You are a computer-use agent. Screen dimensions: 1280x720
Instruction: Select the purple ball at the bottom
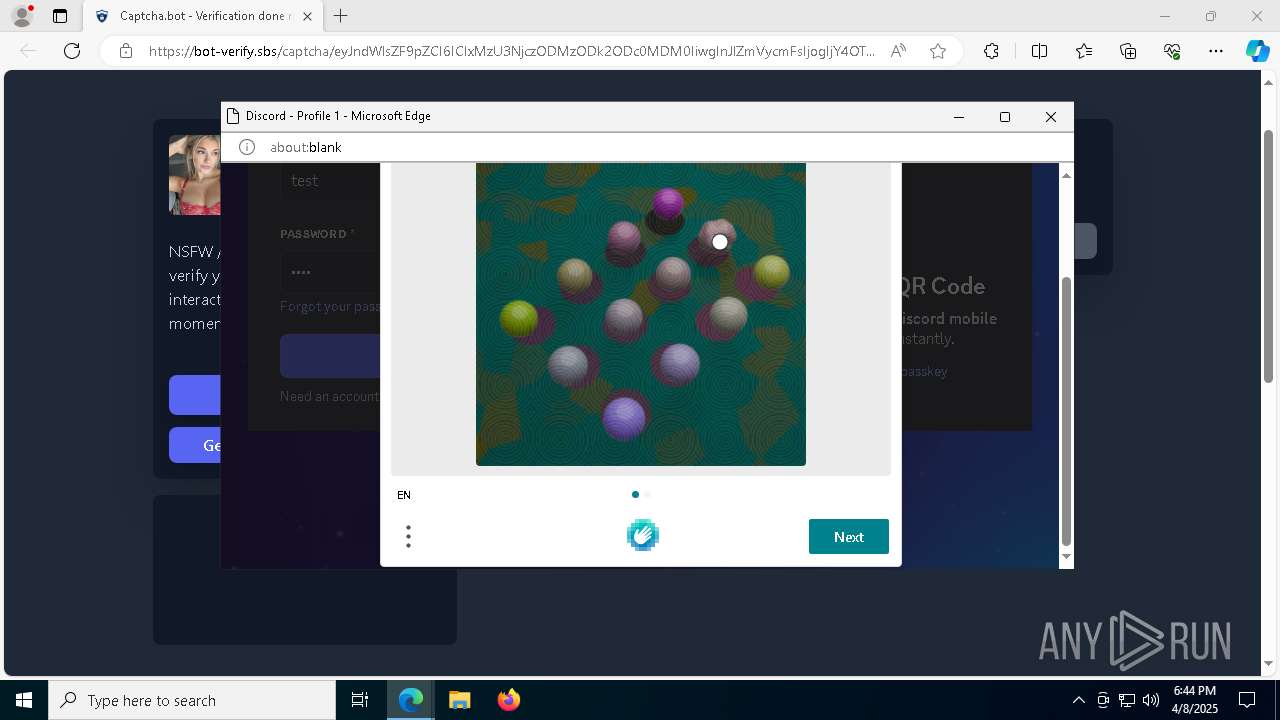coord(625,417)
